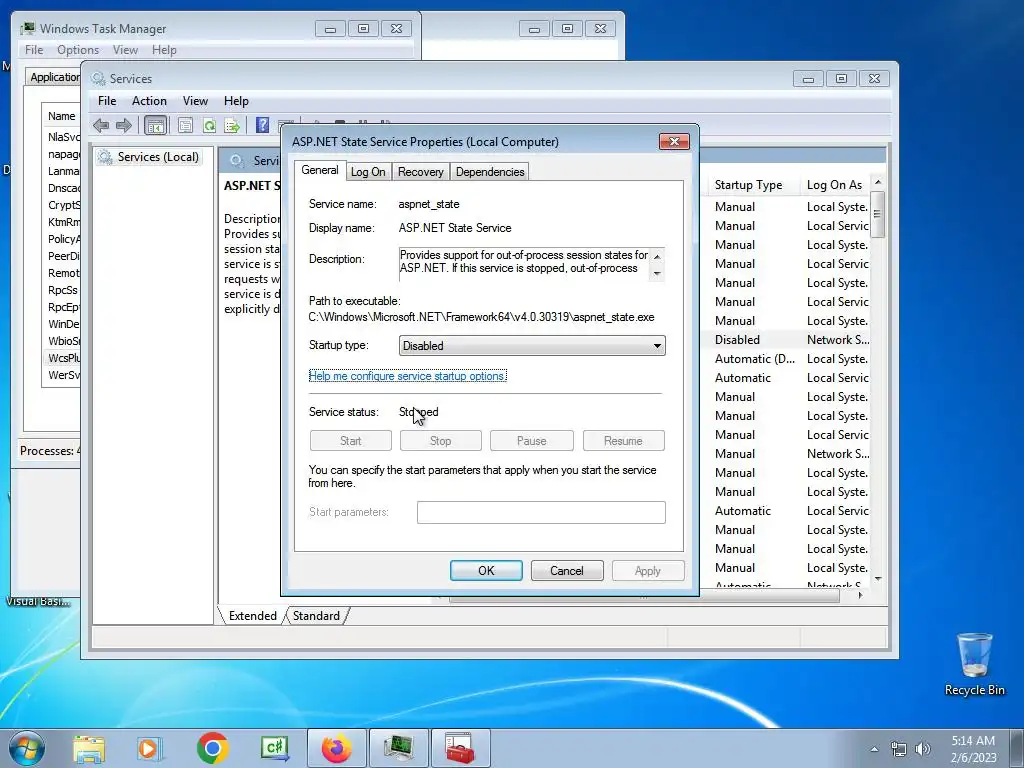This screenshot has height=768, width=1024.
Task: Switch to the Standard view tab
Action: coord(316,616)
